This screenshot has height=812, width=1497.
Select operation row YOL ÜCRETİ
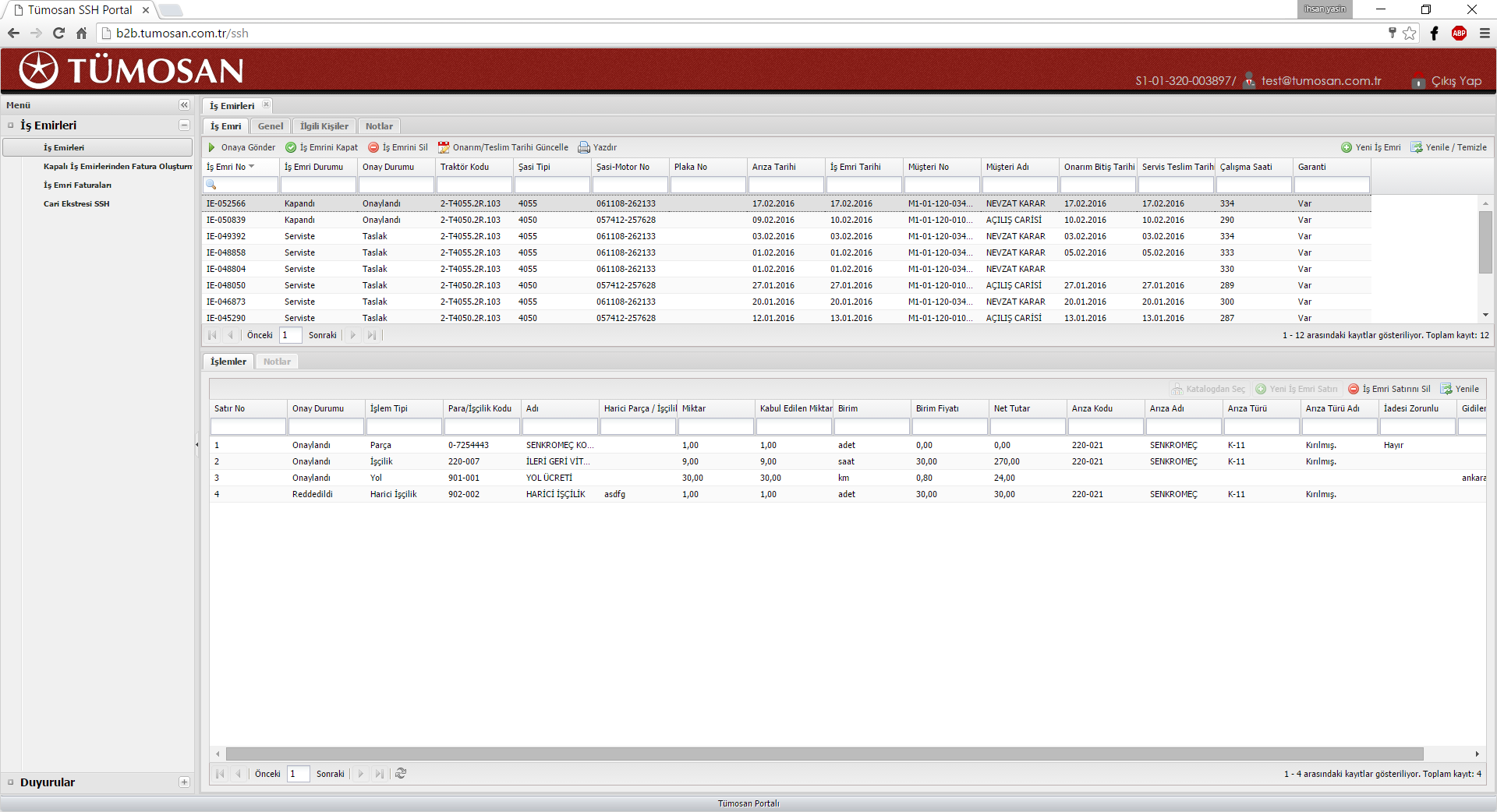[x=848, y=478]
